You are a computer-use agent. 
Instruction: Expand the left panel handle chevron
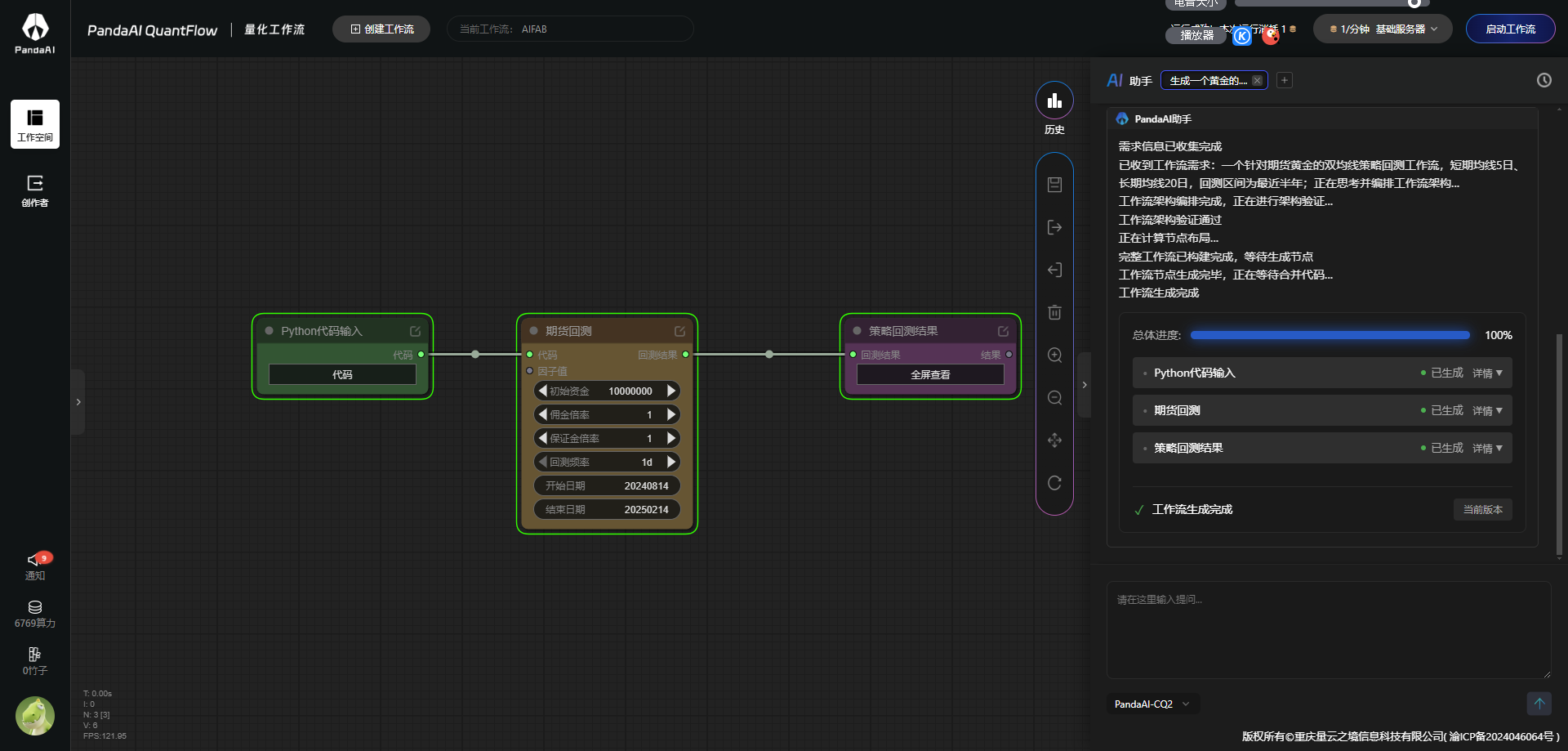click(78, 402)
